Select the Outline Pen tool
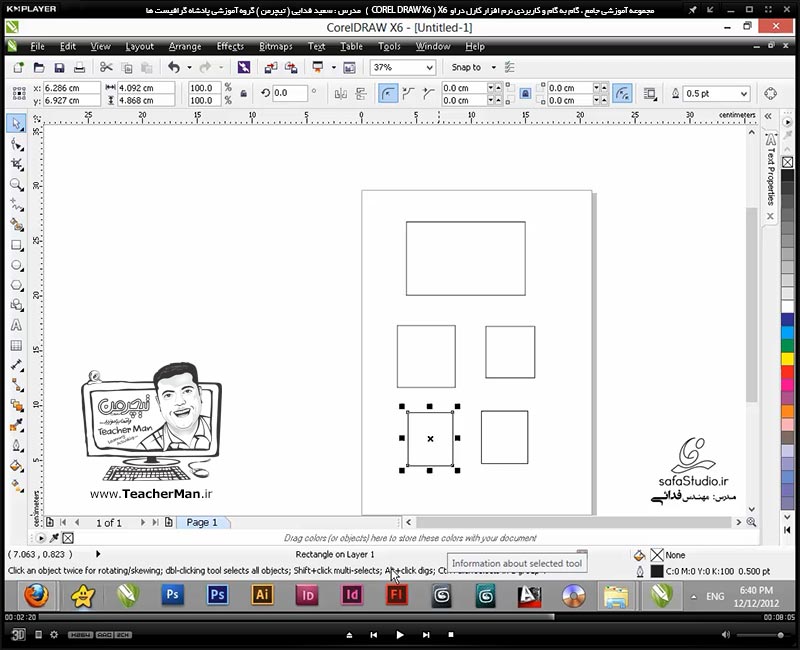This screenshot has width=800, height=650. [17, 445]
